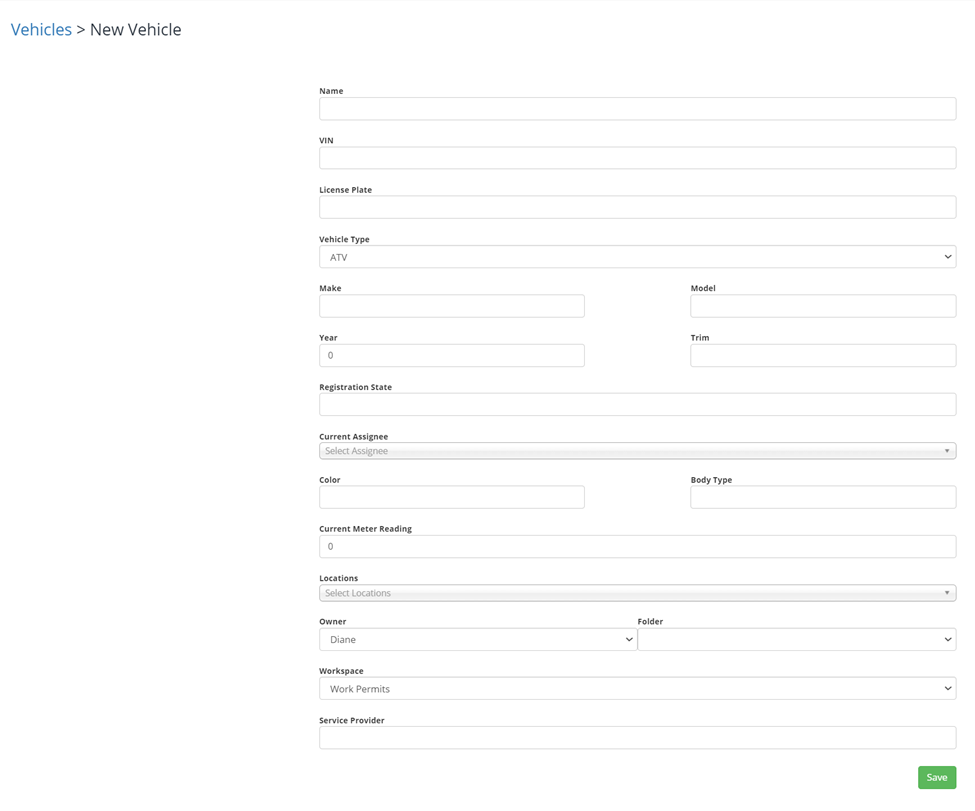
Task: Click the Trim input field
Action: pos(823,355)
